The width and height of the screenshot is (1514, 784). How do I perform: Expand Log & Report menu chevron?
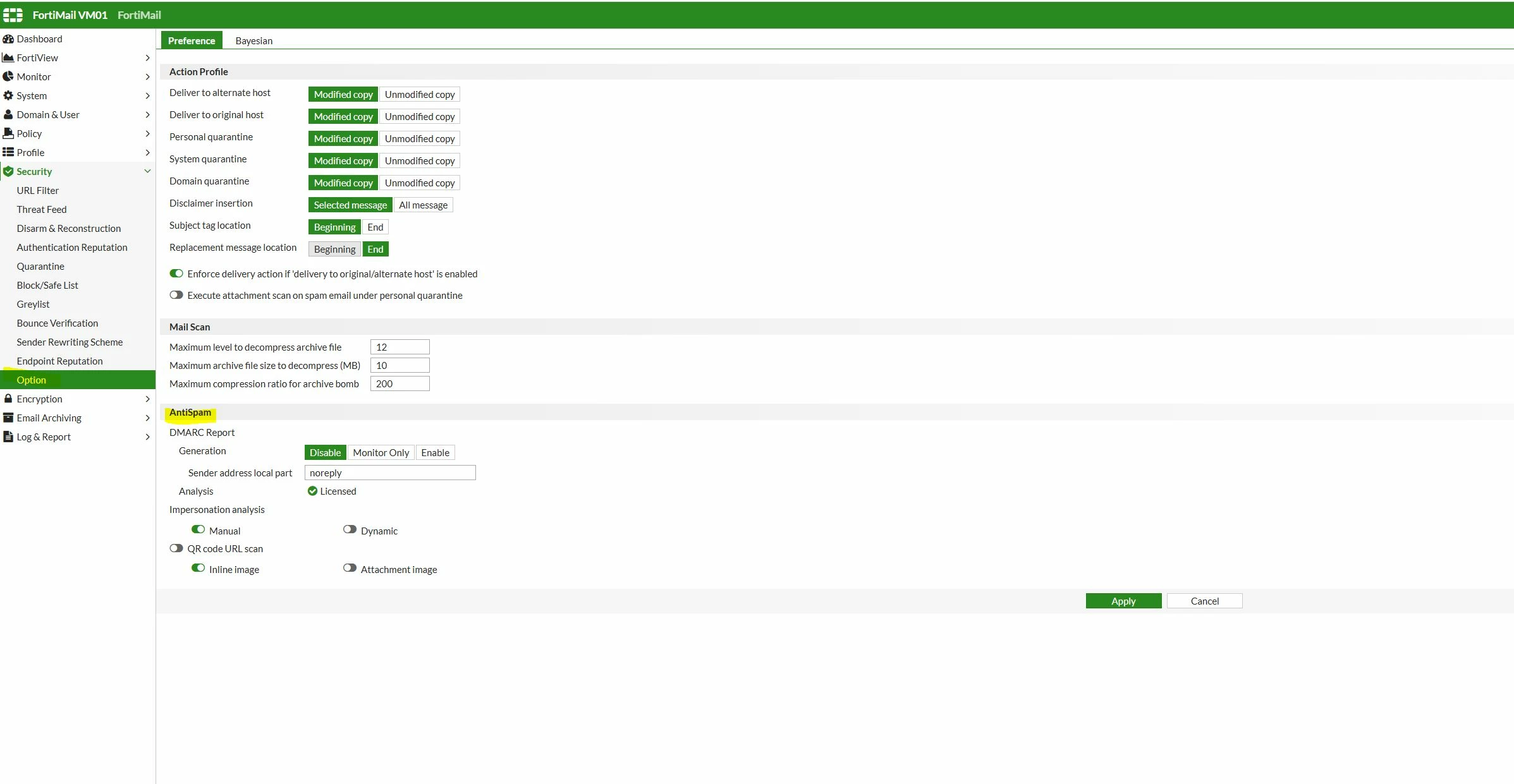(x=147, y=437)
